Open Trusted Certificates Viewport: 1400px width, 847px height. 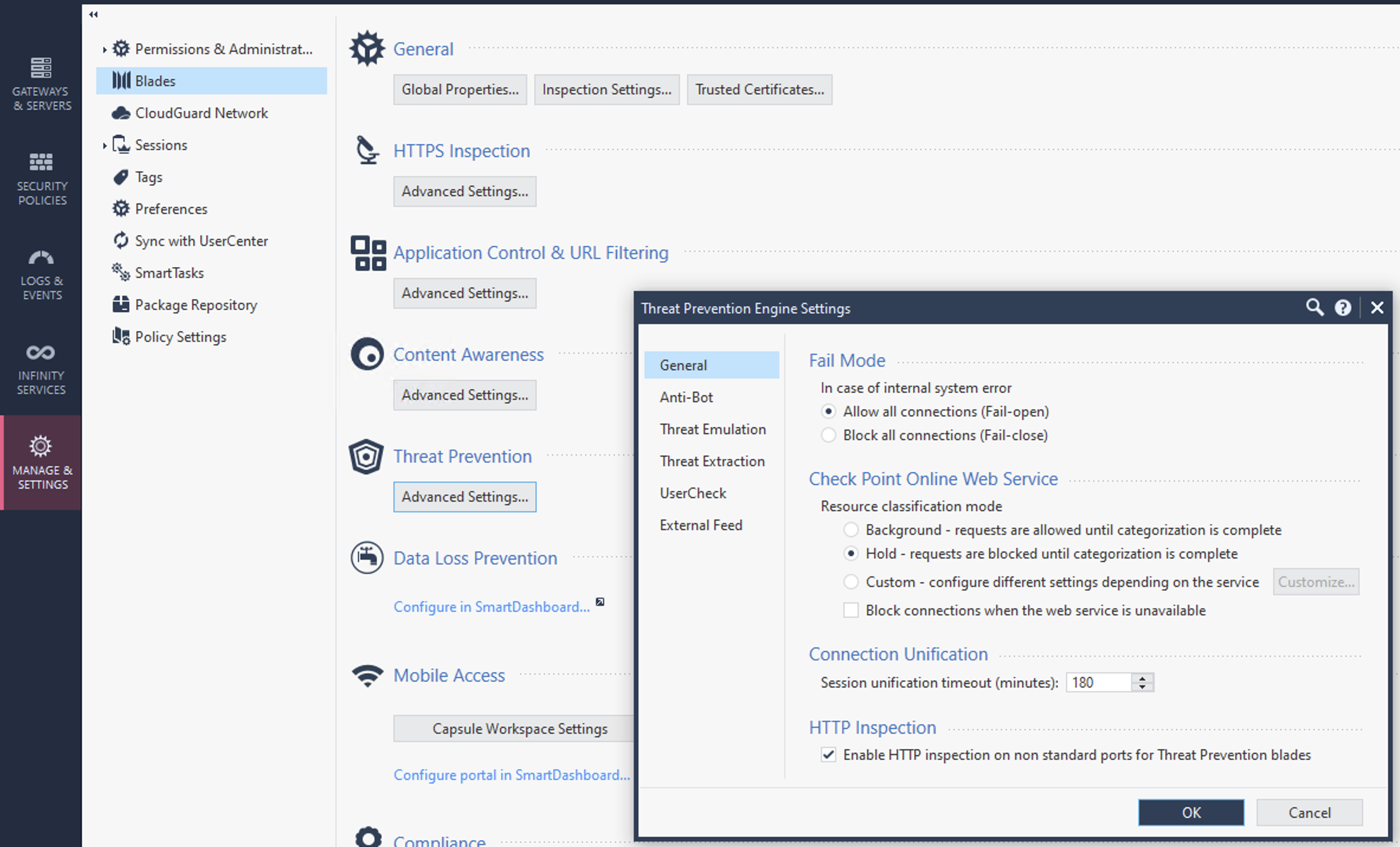(760, 89)
